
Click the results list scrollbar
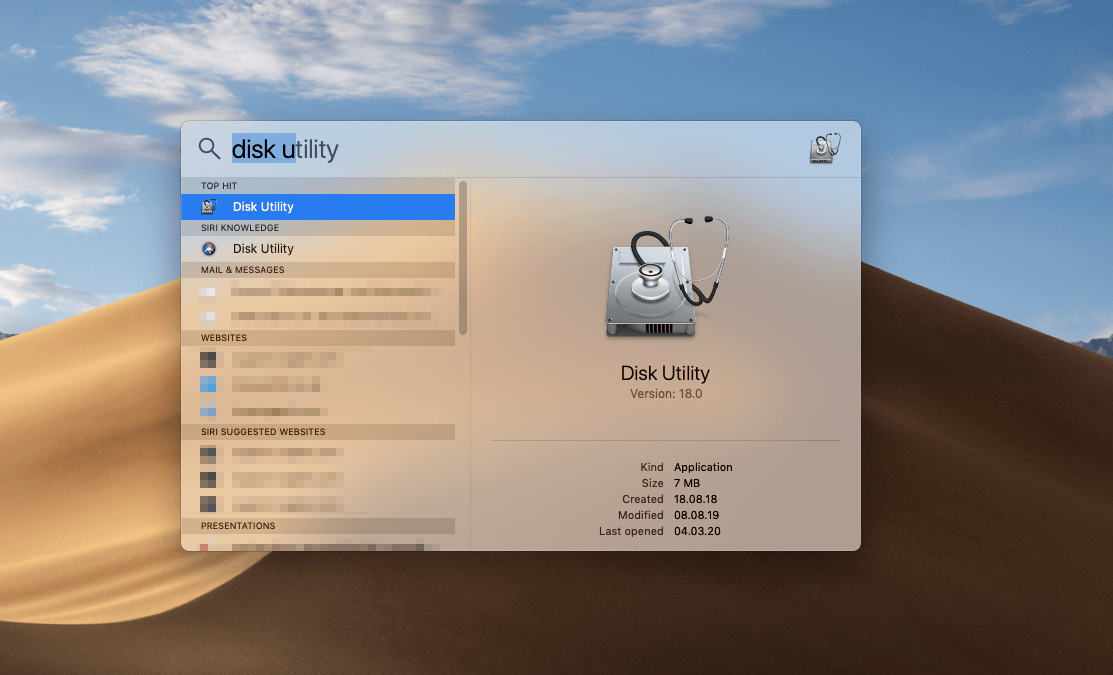[x=463, y=258]
